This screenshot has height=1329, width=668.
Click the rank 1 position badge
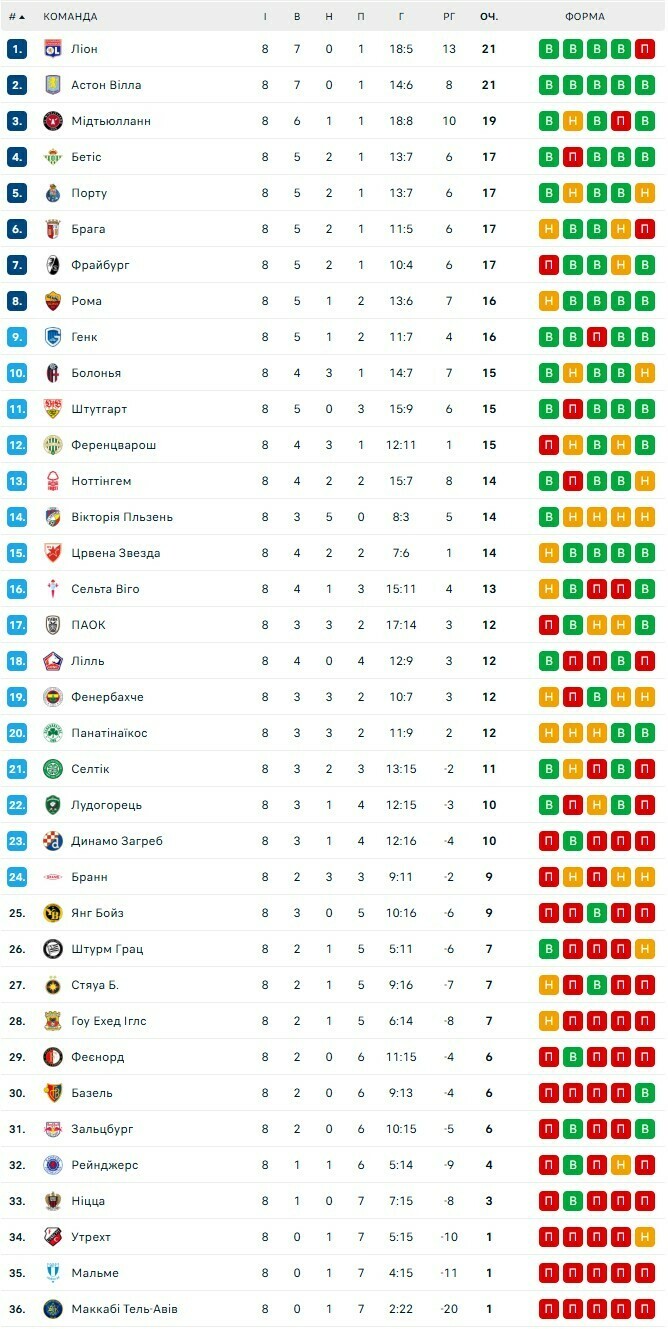point(17,49)
